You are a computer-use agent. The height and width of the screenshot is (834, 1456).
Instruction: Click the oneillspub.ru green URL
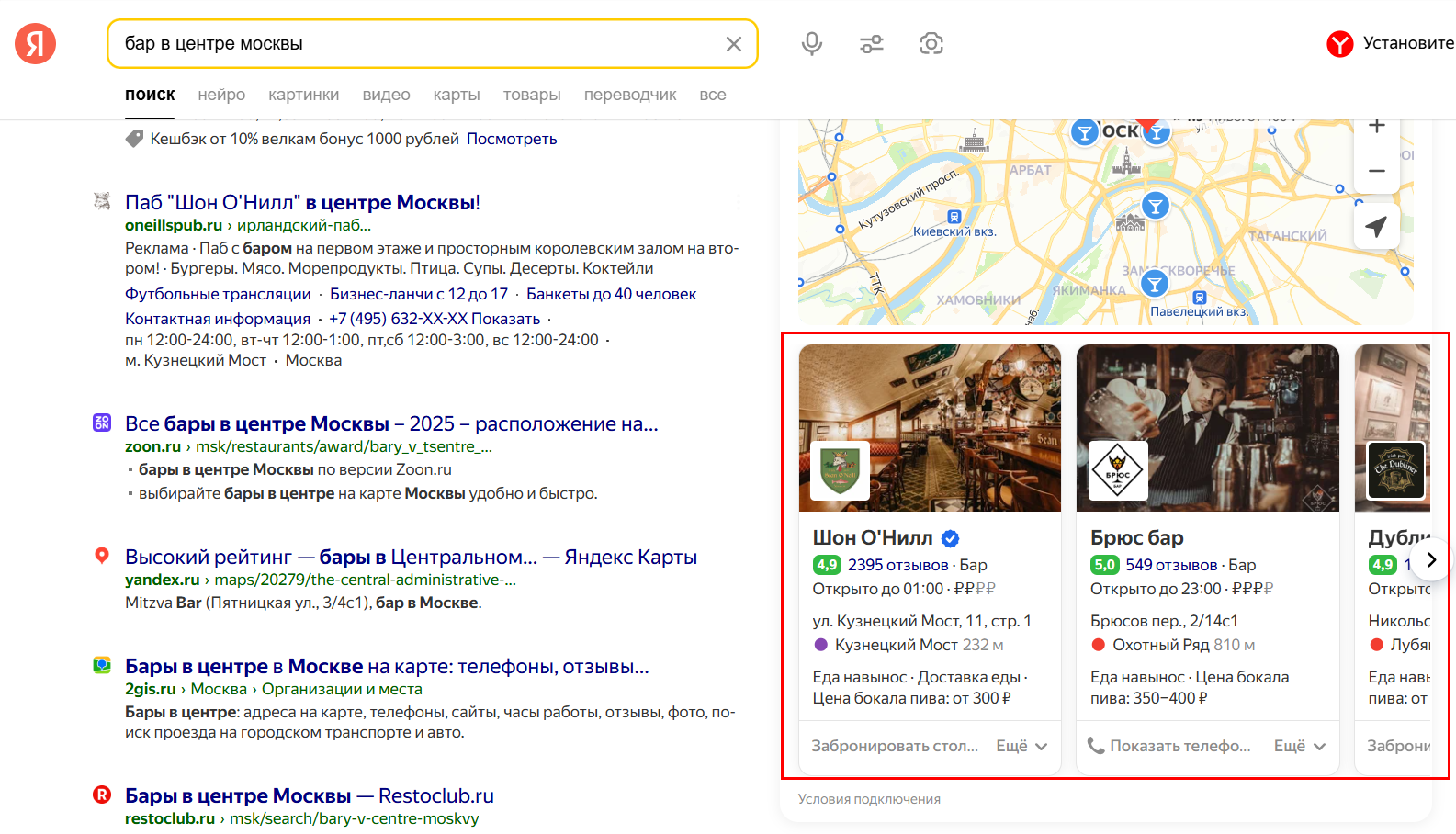(x=174, y=225)
